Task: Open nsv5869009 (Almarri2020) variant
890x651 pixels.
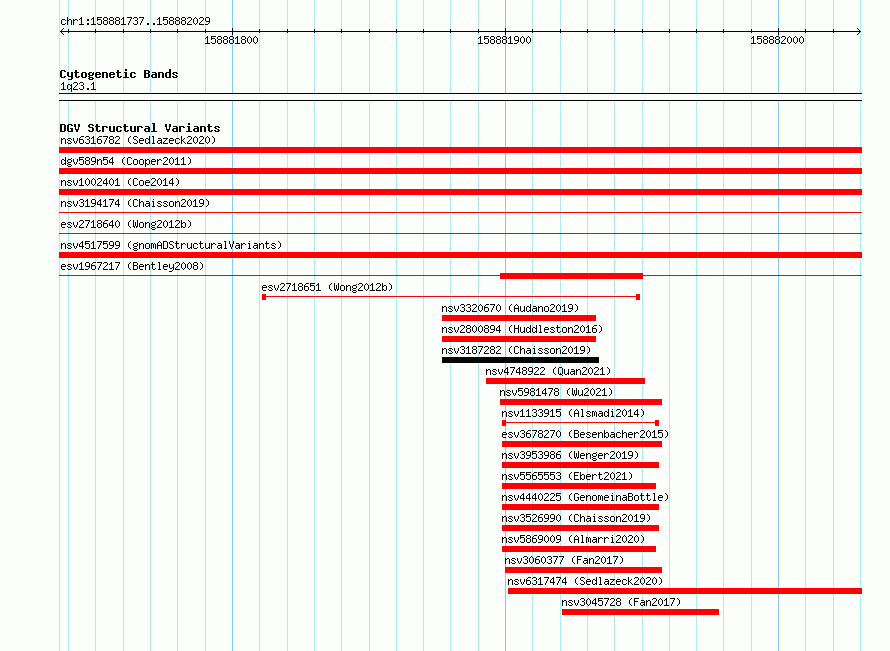Action: [573, 539]
